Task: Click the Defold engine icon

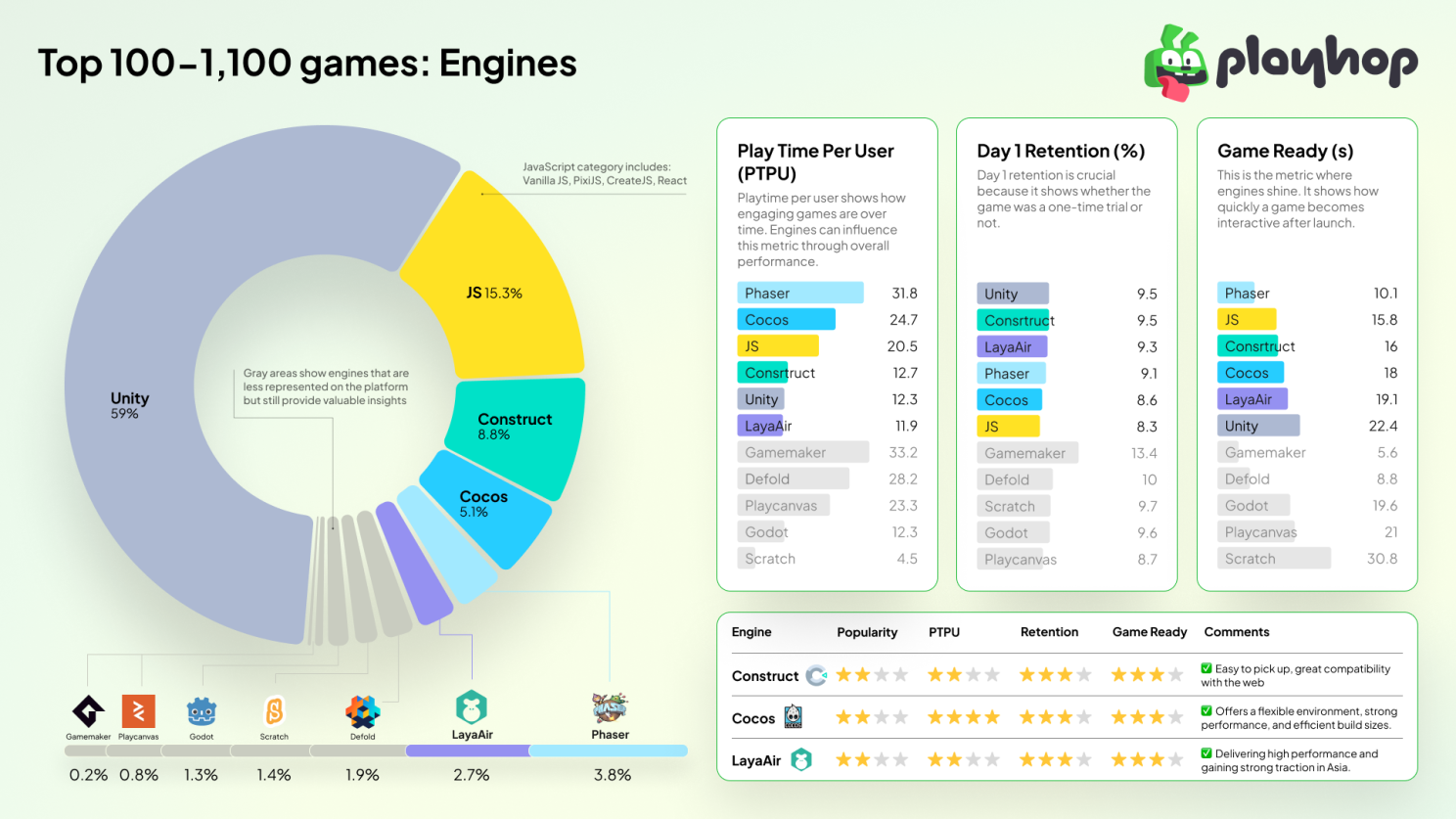Action: pos(362,711)
